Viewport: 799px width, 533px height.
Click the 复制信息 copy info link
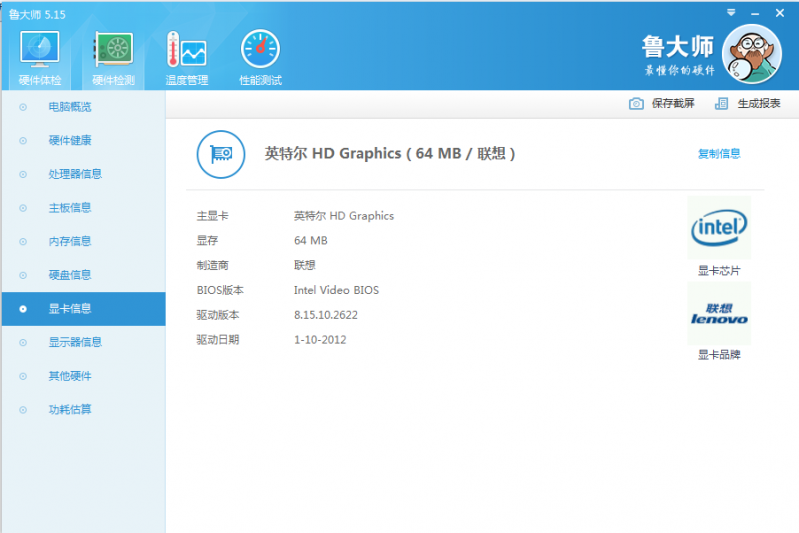coord(719,153)
